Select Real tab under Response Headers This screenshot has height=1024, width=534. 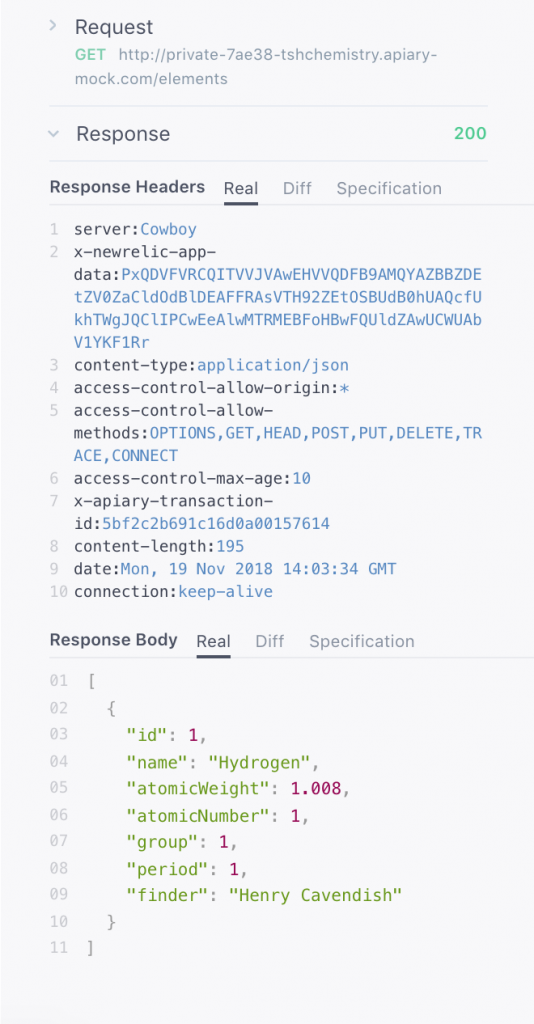(x=241, y=189)
